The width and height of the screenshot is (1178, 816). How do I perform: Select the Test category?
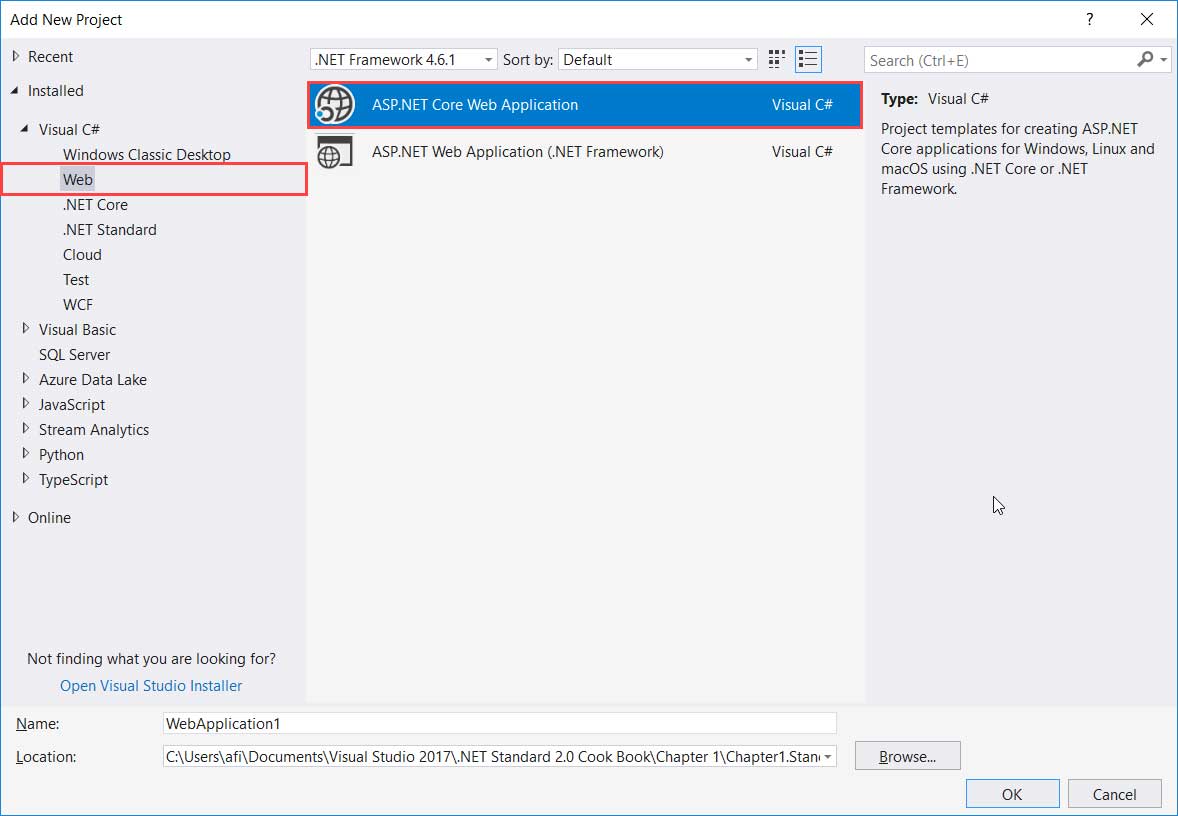(76, 280)
